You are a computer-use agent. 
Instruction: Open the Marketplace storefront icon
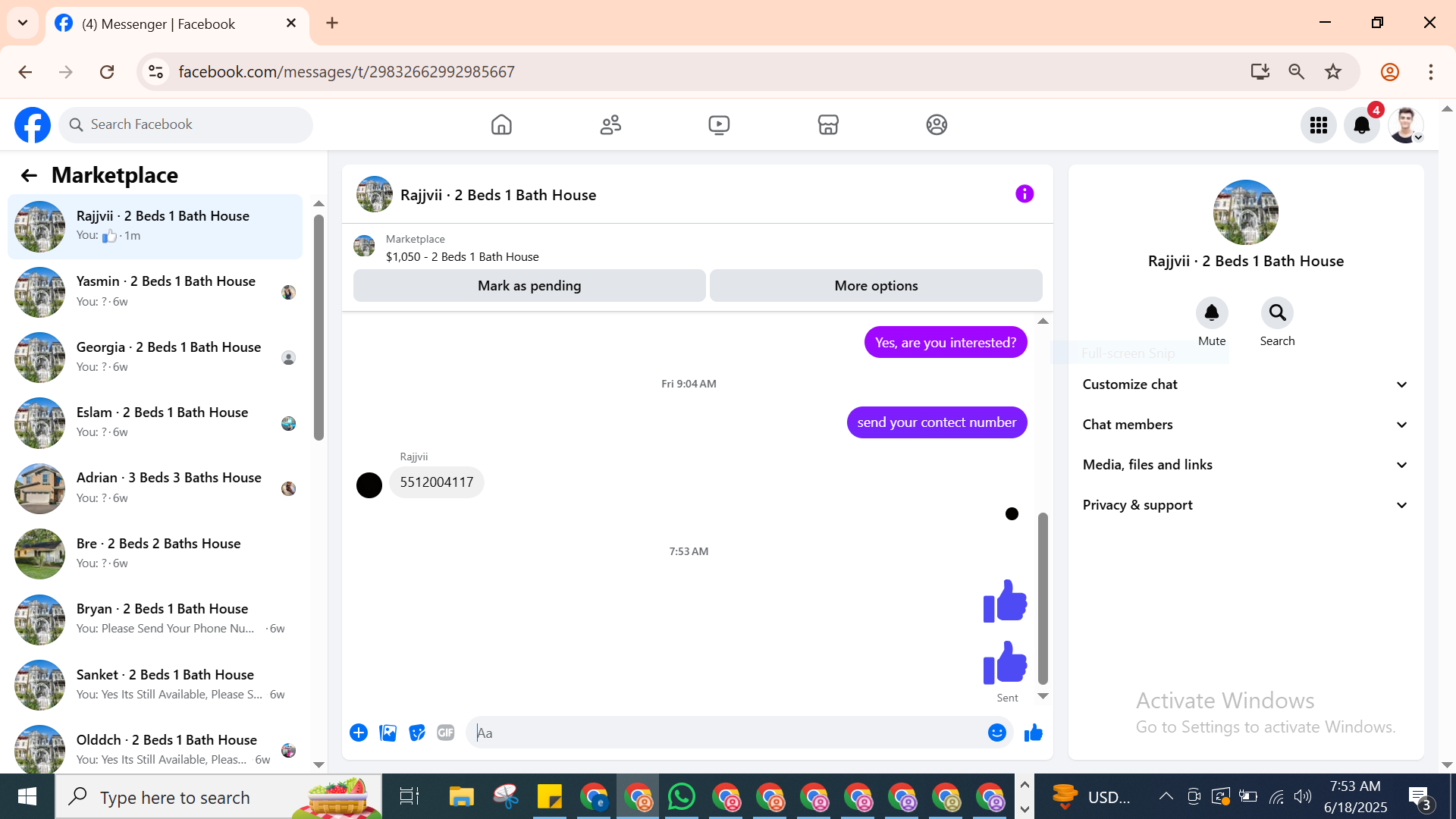tap(828, 124)
